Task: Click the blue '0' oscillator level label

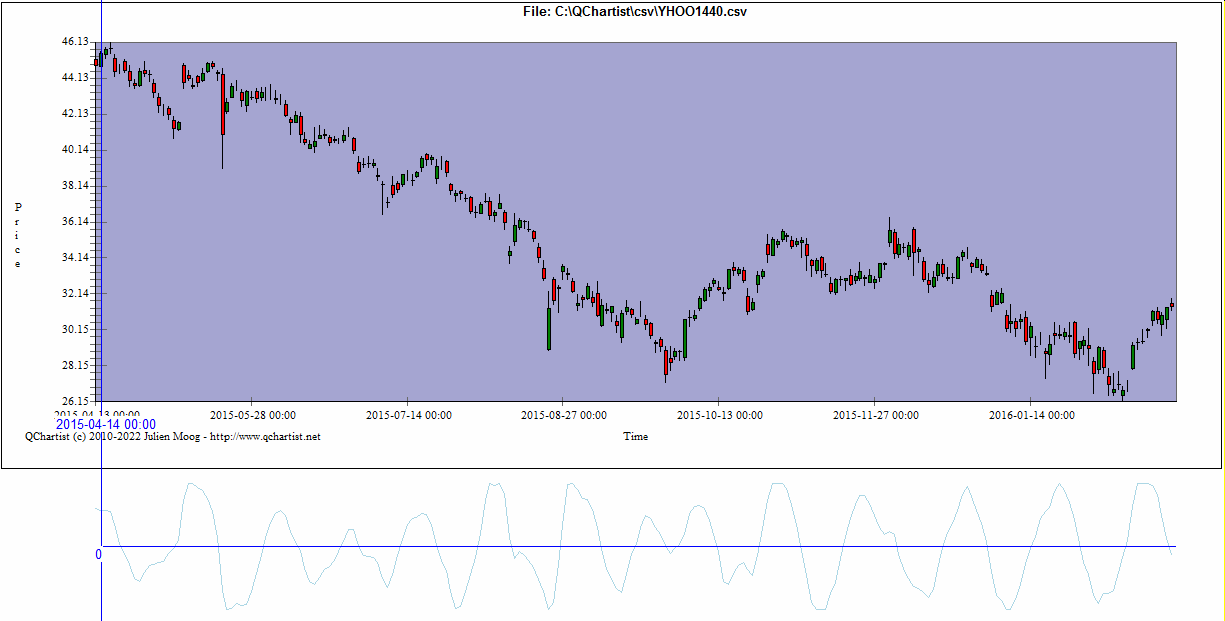Action: coord(98,554)
